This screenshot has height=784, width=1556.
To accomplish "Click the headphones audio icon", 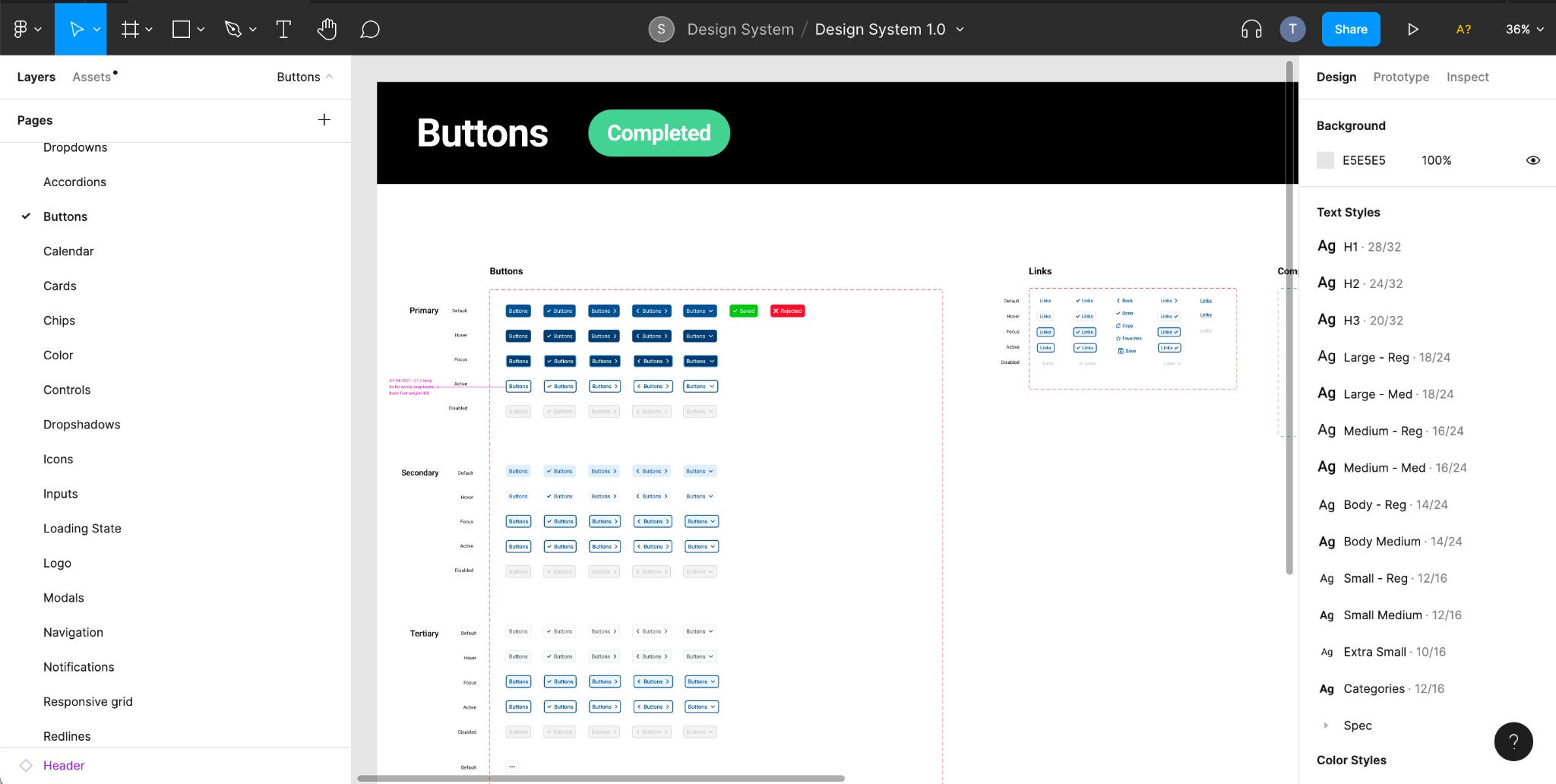I will point(1251,29).
